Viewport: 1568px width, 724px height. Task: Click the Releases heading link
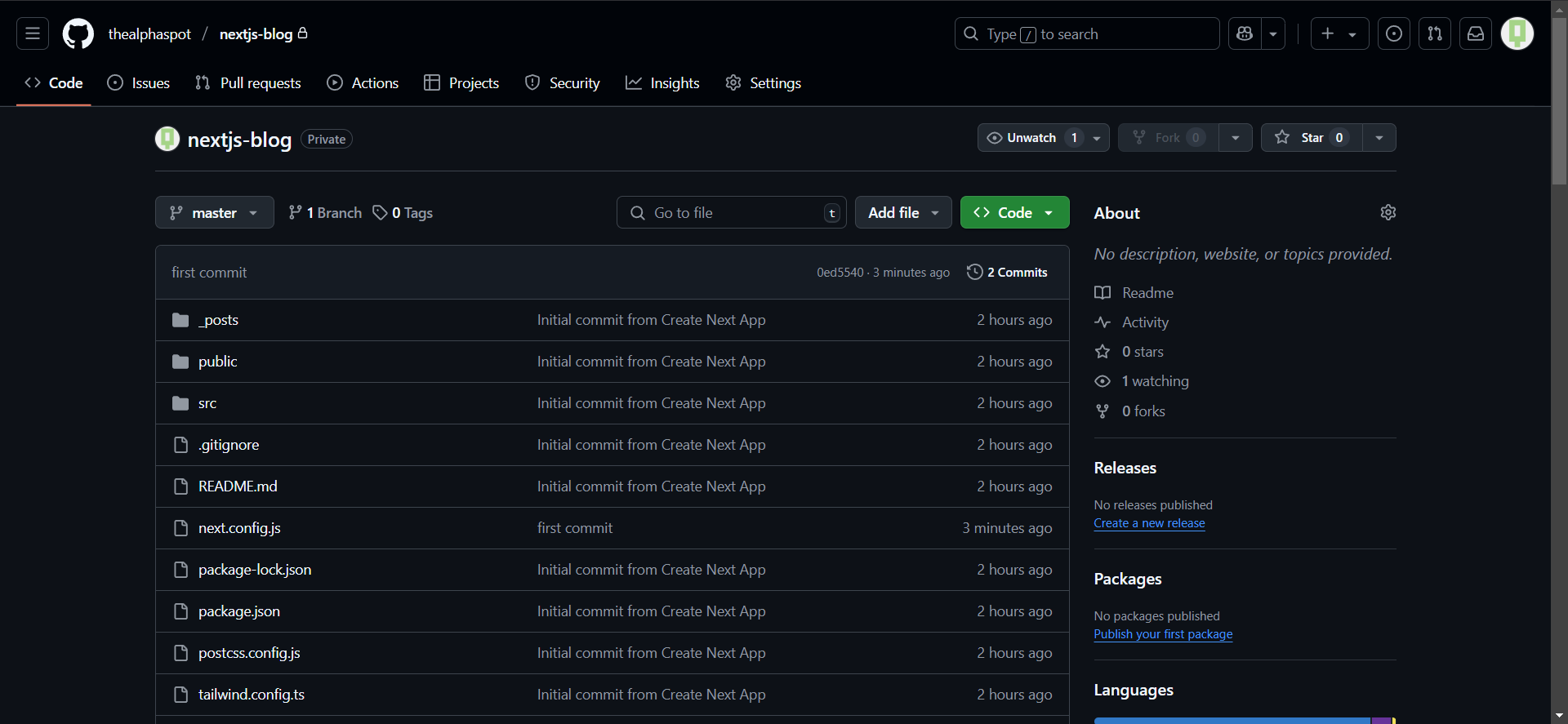coord(1125,468)
